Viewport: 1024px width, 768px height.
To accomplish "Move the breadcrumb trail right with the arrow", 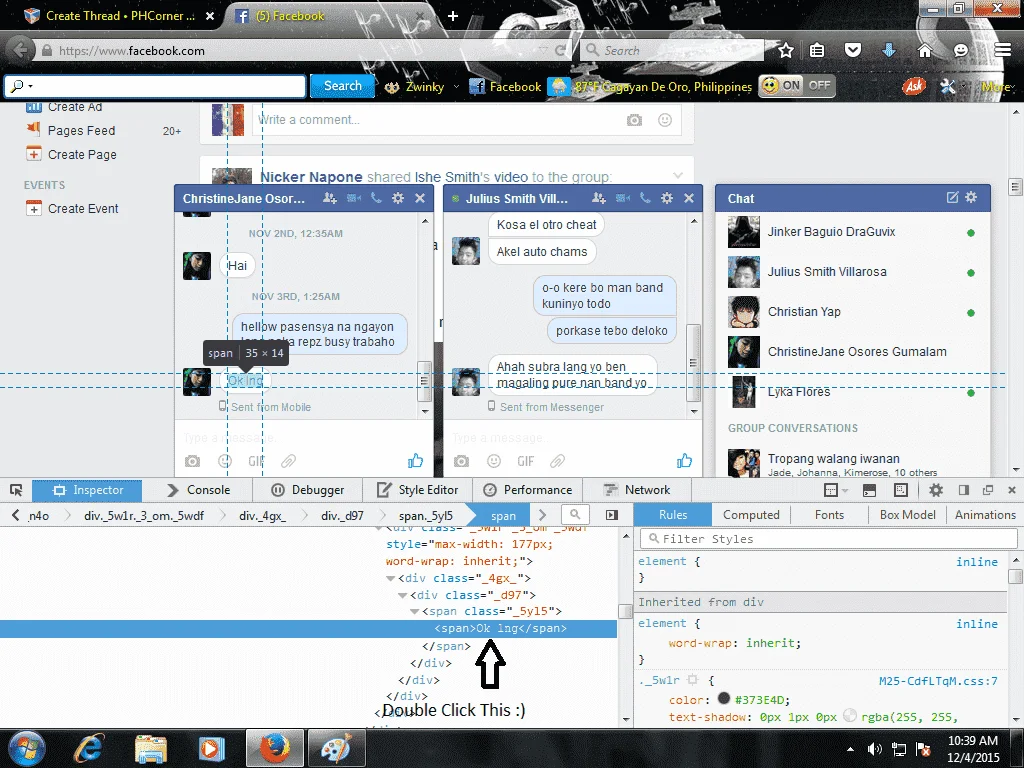I will pyautogui.click(x=542, y=515).
